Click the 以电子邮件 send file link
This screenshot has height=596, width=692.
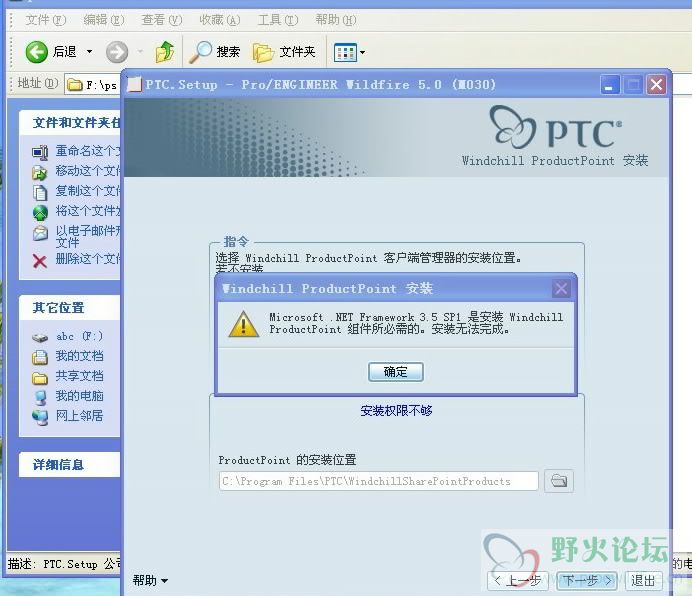(88, 236)
